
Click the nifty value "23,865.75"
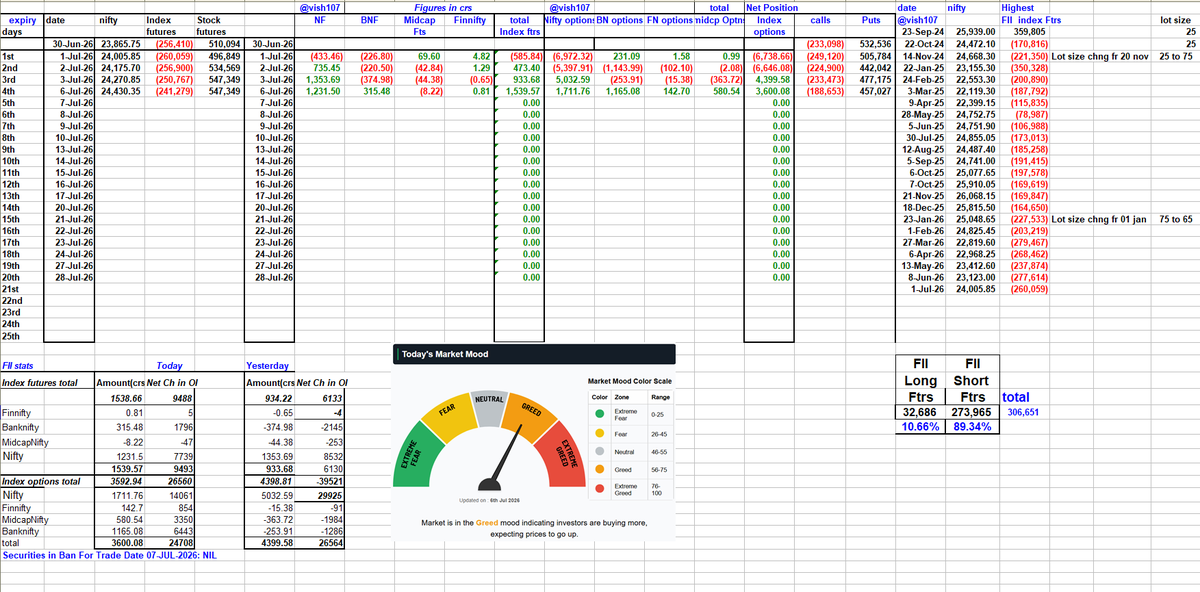click(x=119, y=44)
